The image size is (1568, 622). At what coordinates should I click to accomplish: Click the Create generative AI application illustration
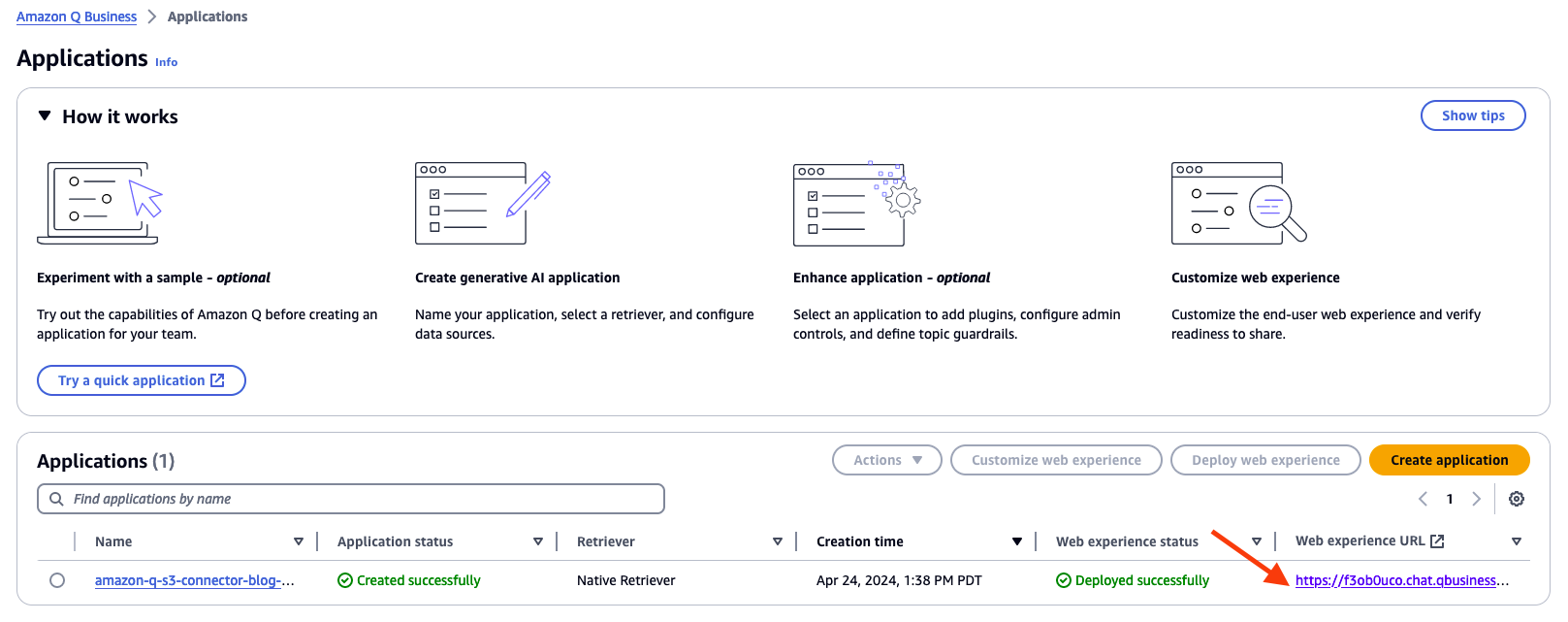coord(483,203)
